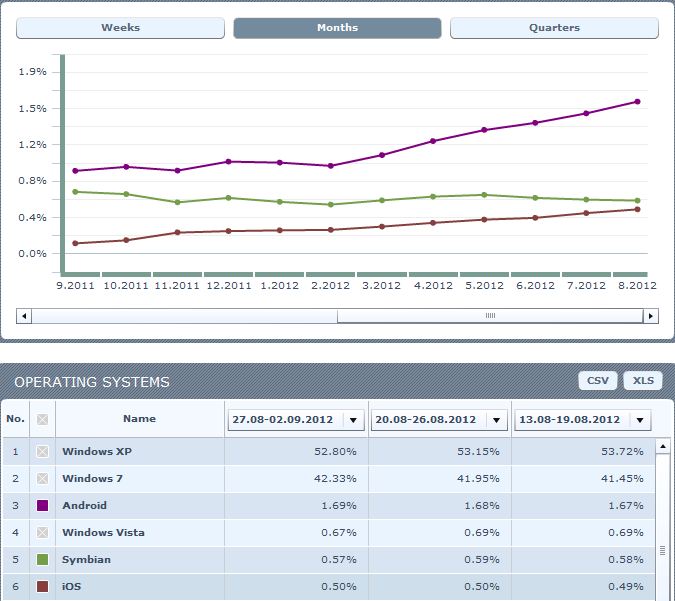
Task: Click the purple Android color swatch
Action: click(x=42, y=506)
